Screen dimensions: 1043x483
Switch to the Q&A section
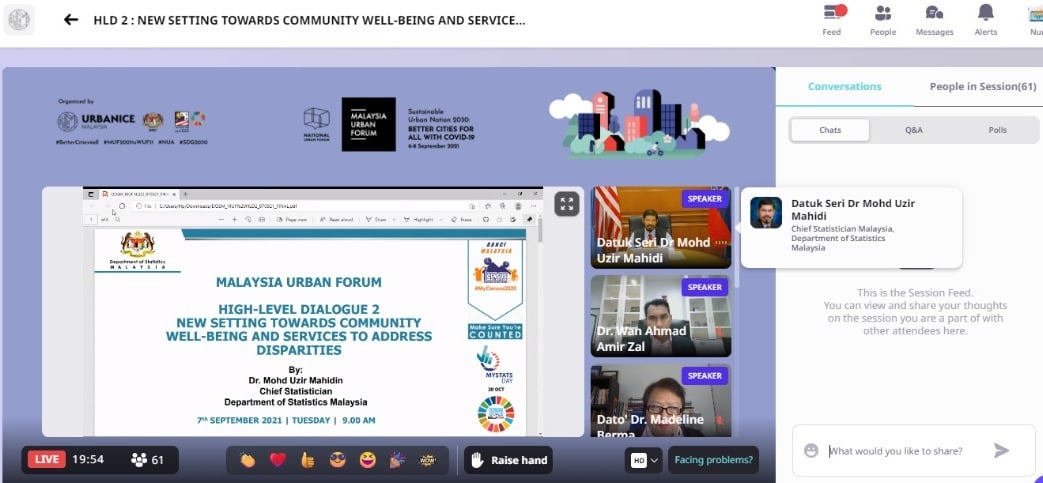pyautogui.click(x=914, y=130)
